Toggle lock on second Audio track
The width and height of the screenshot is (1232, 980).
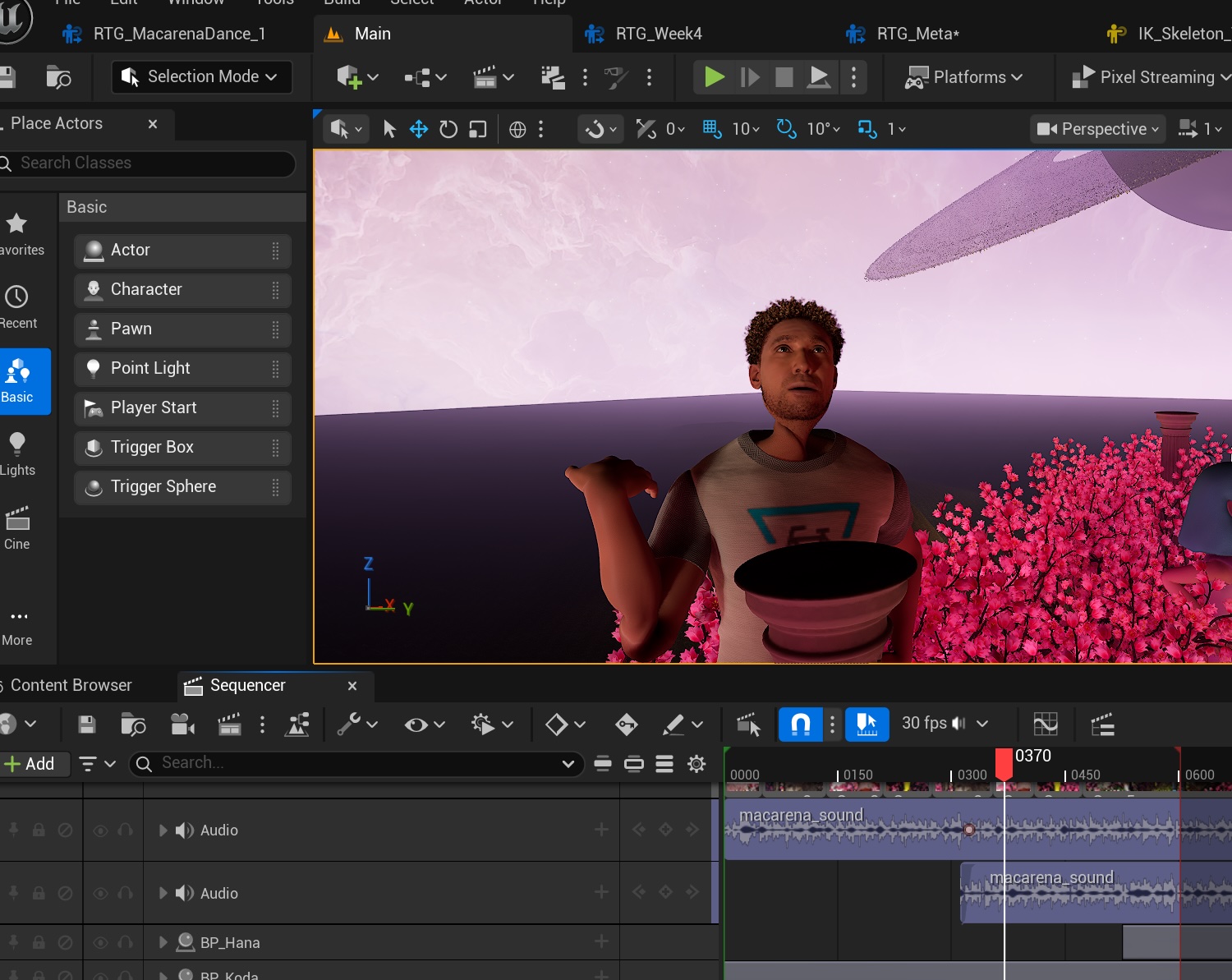point(39,893)
